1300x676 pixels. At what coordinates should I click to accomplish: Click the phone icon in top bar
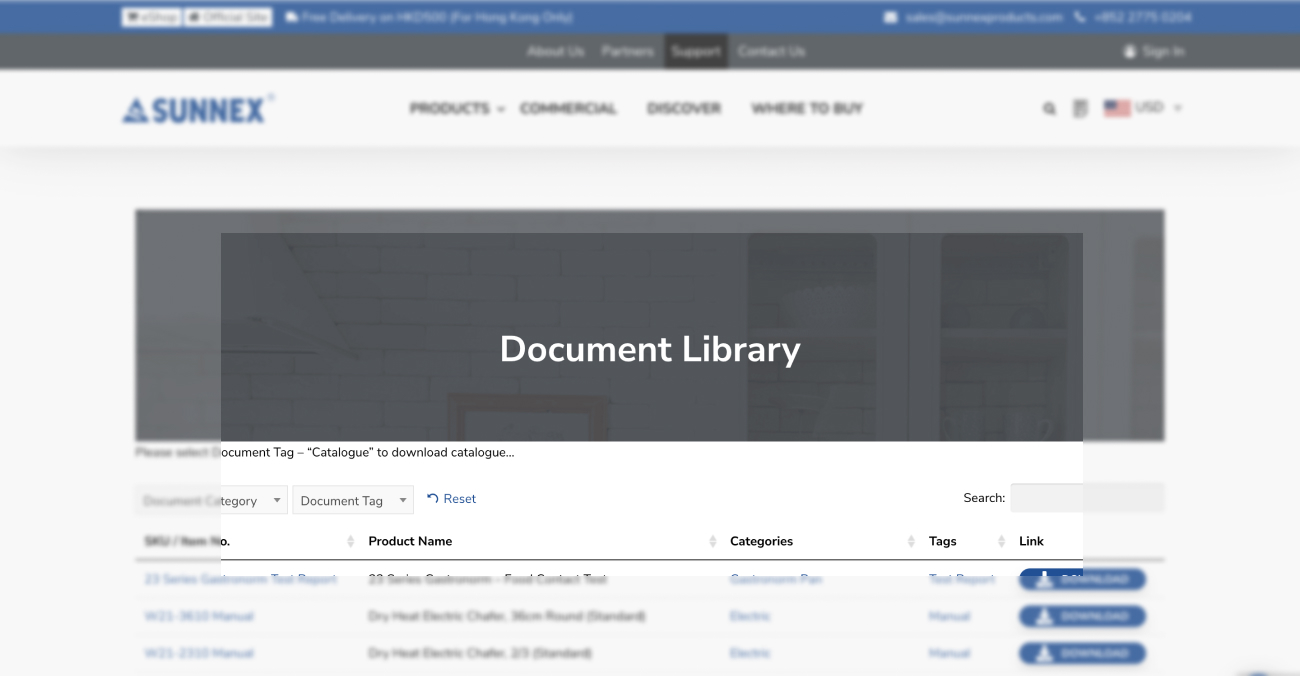tap(1080, 17)
